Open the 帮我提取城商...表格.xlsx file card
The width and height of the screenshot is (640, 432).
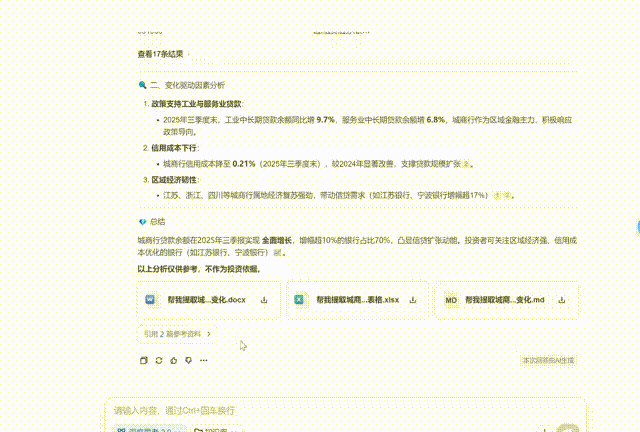(x=358, y=300)
